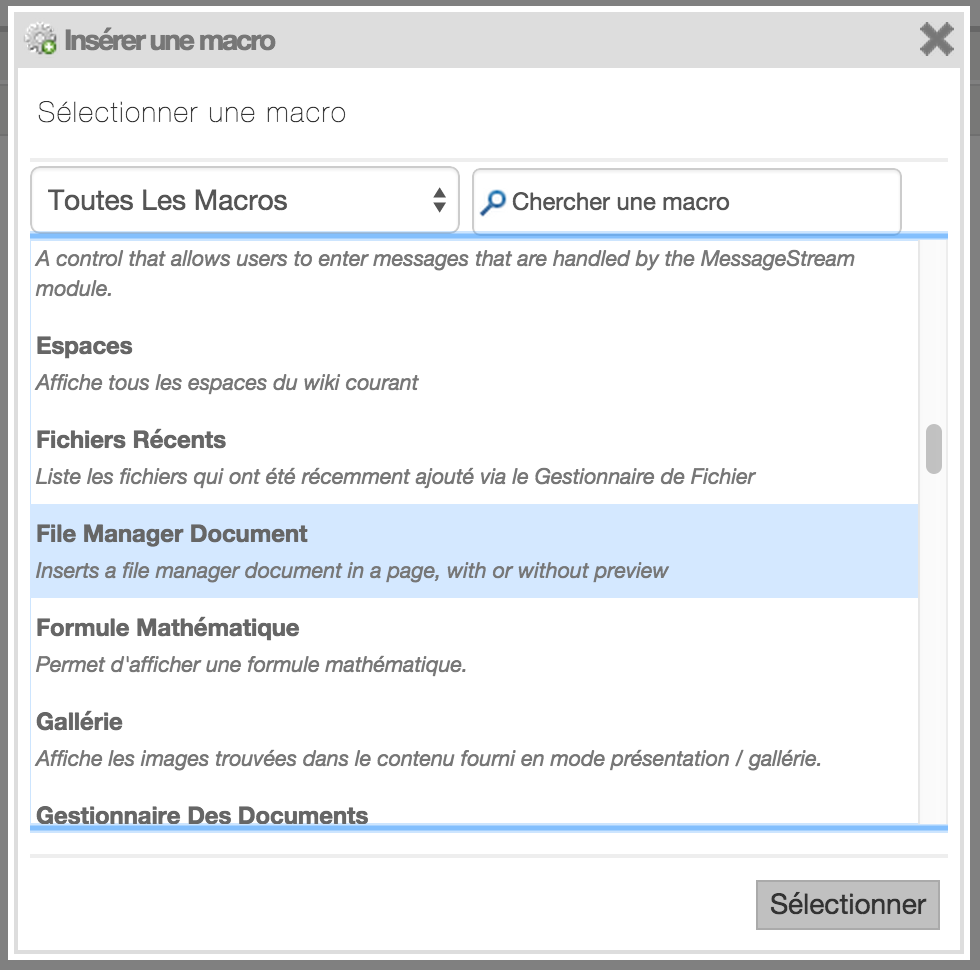This screenshot has width=980, height=970.
Task: Open the Toutes Les Macros dropdown
Action: (245, 200)
